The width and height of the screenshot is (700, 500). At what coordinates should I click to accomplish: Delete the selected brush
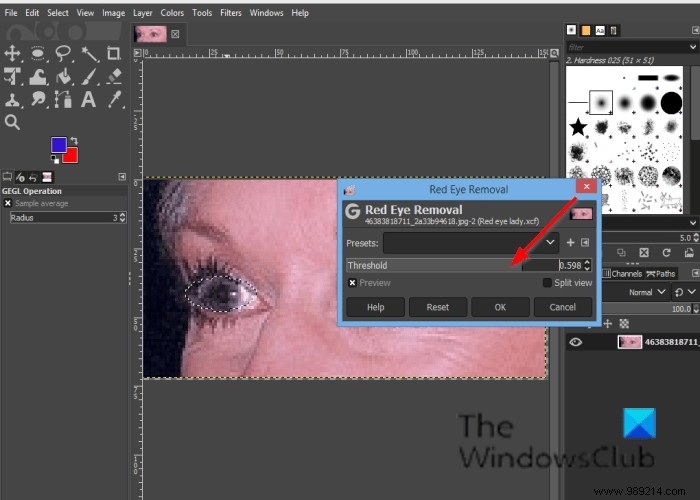[x=644, y=253]
